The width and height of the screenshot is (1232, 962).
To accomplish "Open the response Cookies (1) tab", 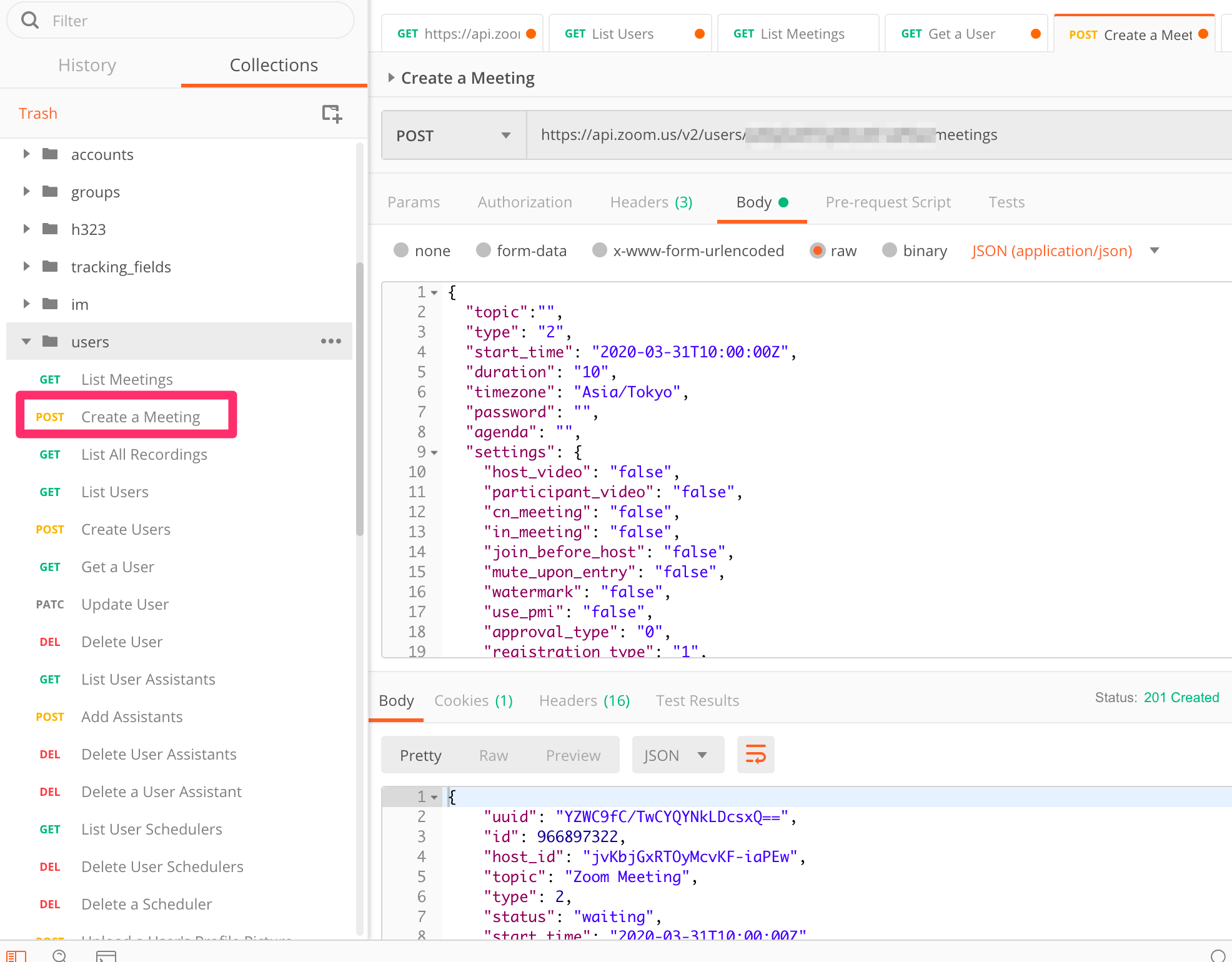I will tap(474, 700).
